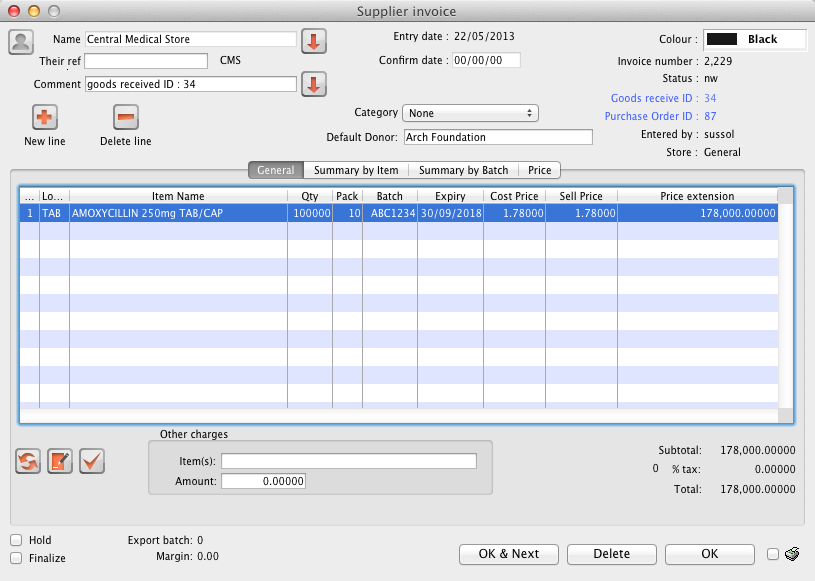Open the Category dropdown
Viewport: 815px width, 581px height.
(x=470, y=113)
